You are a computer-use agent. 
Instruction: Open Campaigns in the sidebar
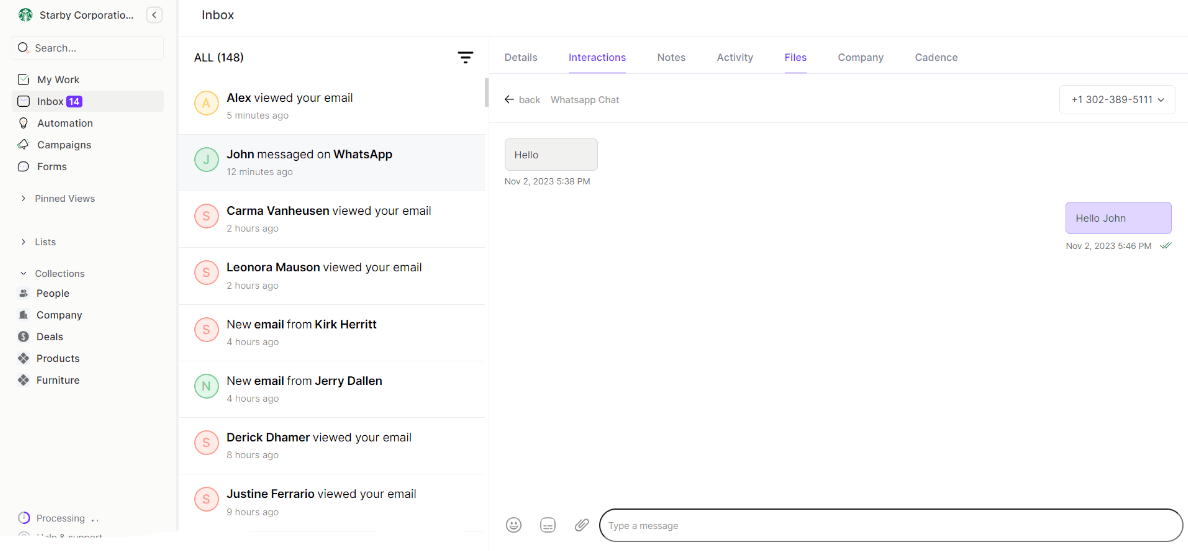point(64,145)
